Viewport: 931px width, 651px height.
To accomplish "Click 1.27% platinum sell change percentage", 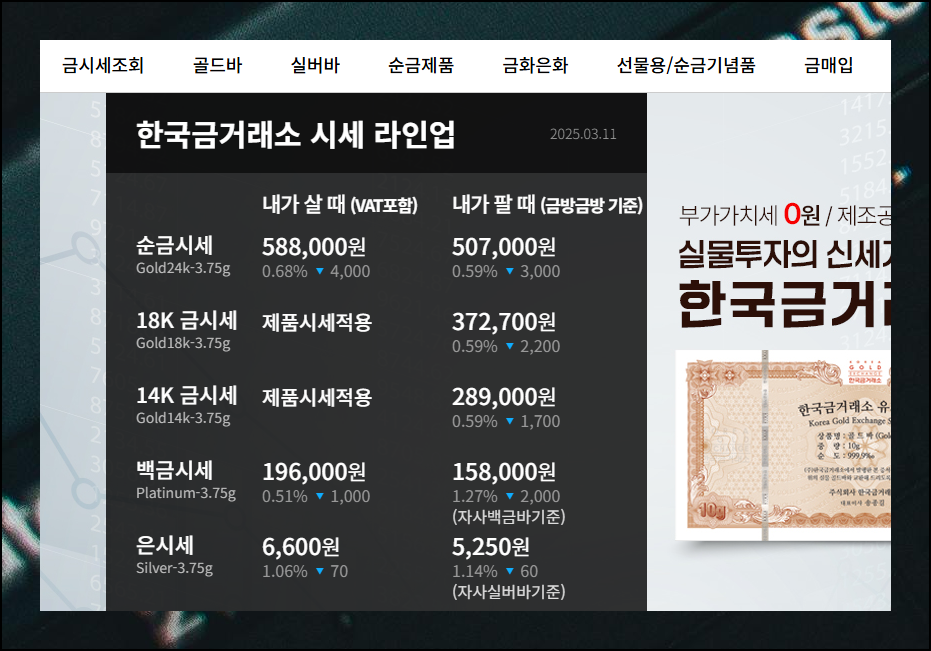I will 475,497.
